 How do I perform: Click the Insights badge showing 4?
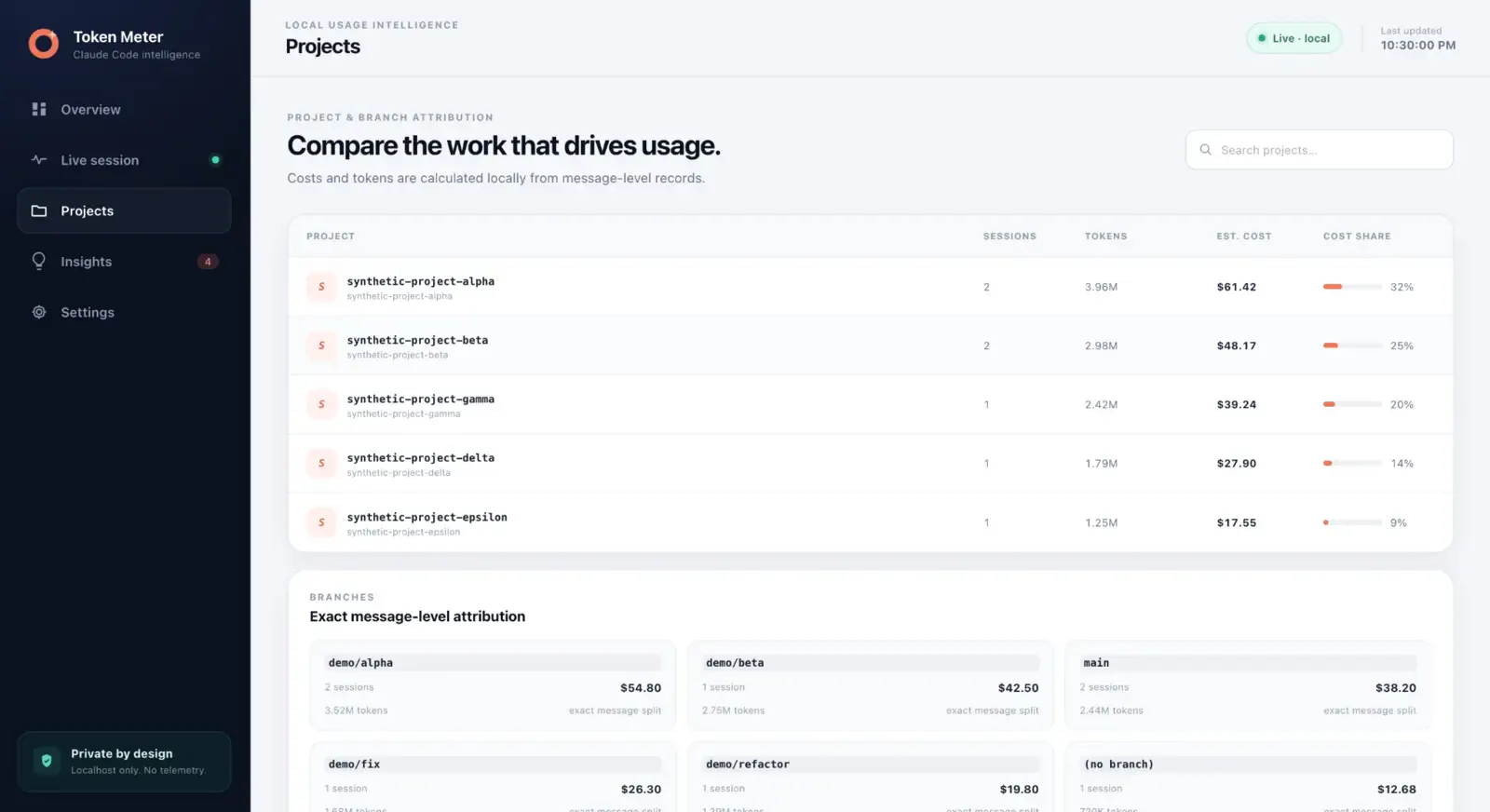(208, 262)
